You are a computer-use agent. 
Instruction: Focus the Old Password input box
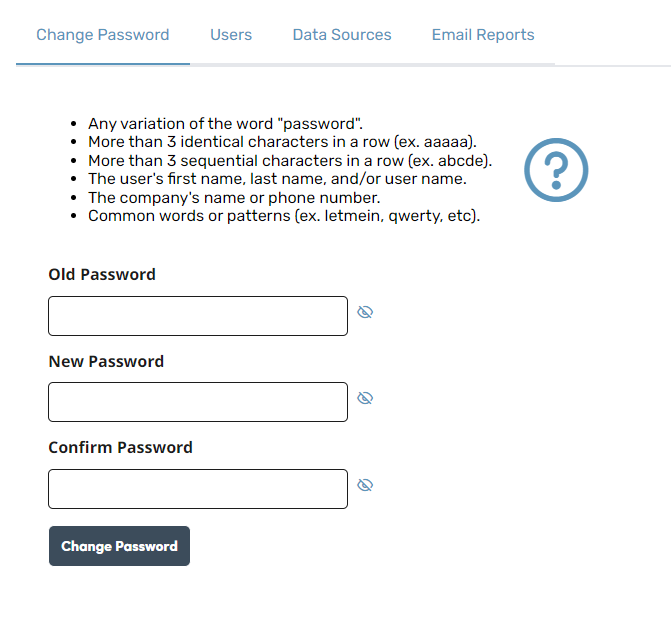tap(198, 316)
